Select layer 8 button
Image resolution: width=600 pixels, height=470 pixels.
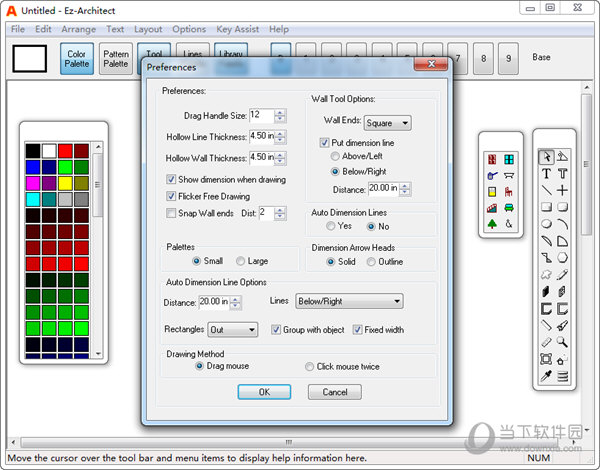coord(483,59)
